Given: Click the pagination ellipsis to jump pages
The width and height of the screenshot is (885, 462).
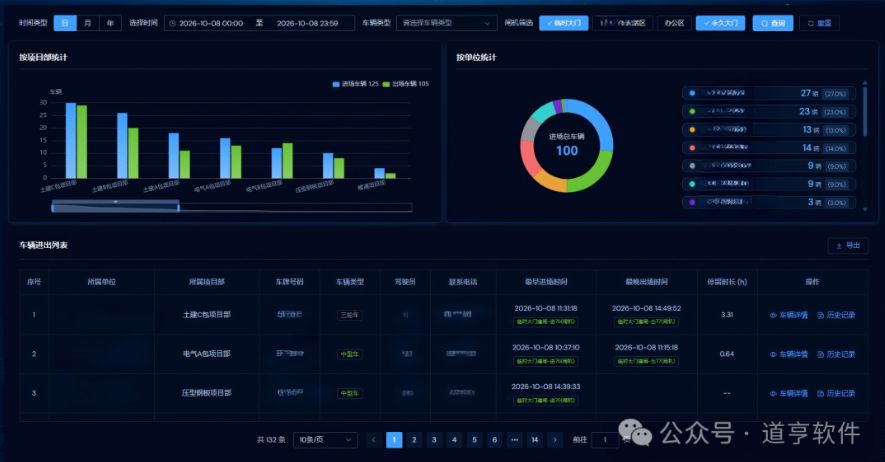Looking at the screenshot, I should coord(514,440).
